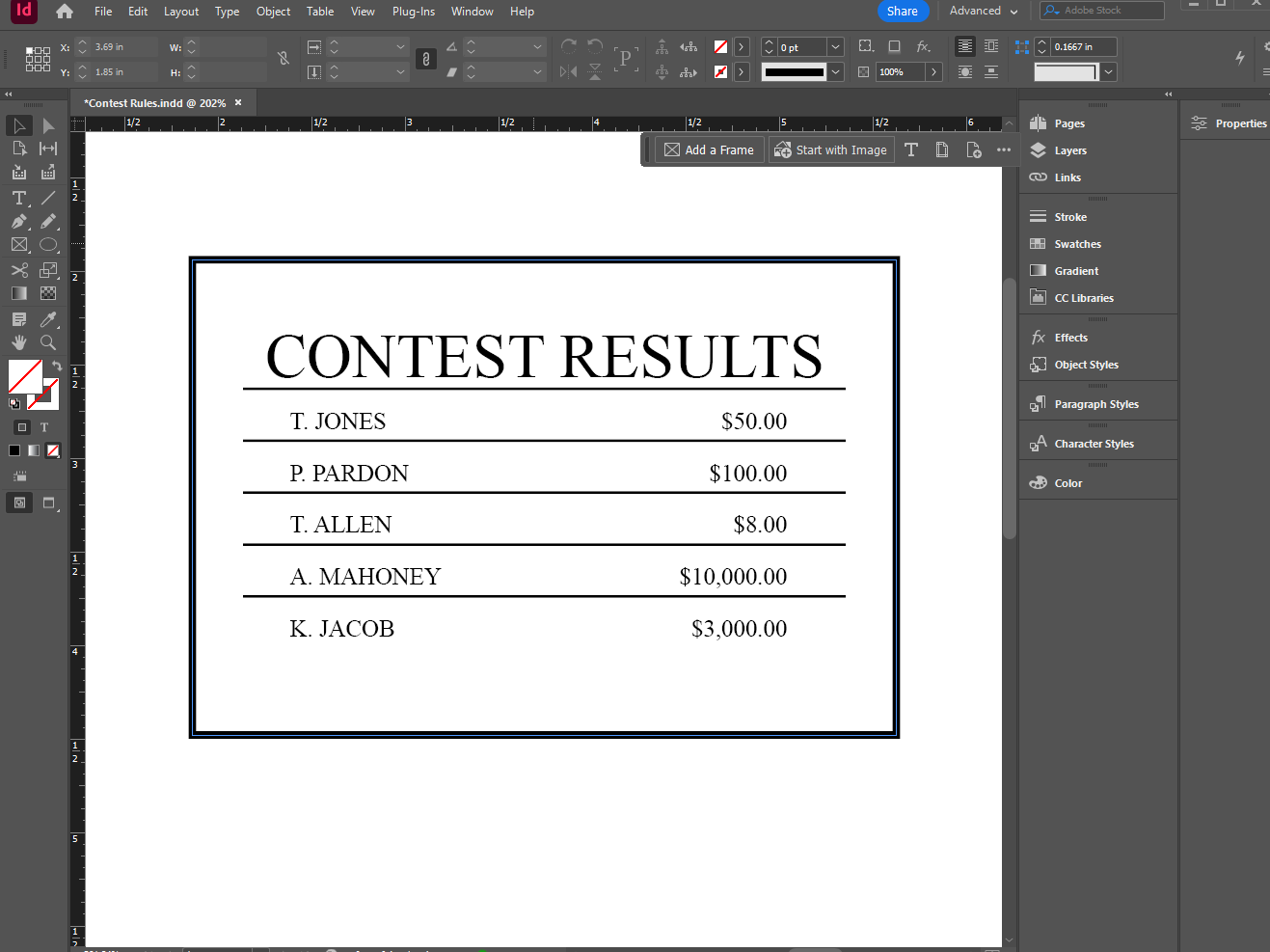Activate the Zoom tool
The width and height of the screenshot is (1270, 952).
[x=48, y=341]
